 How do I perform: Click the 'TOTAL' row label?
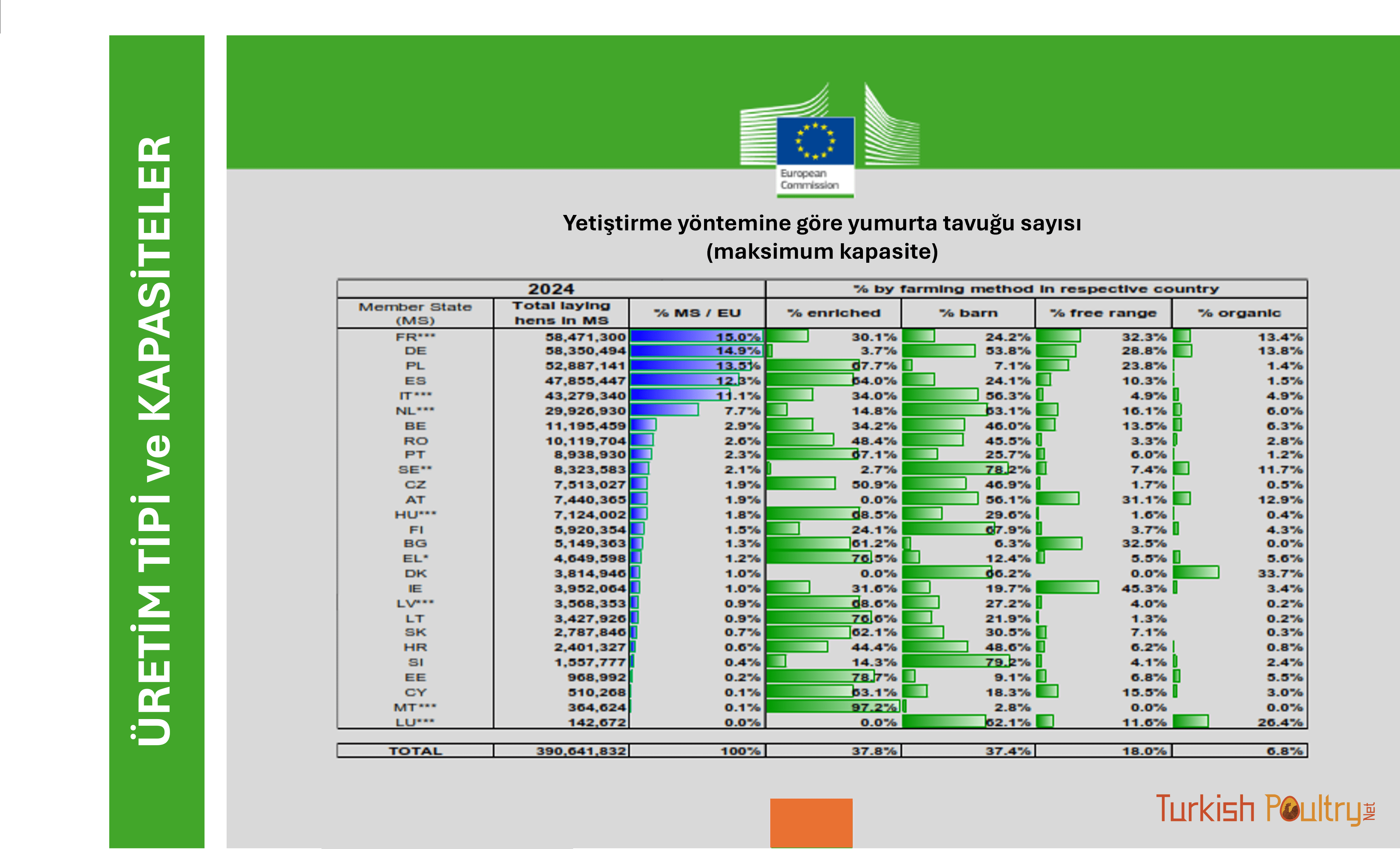[x=415, y=751]
